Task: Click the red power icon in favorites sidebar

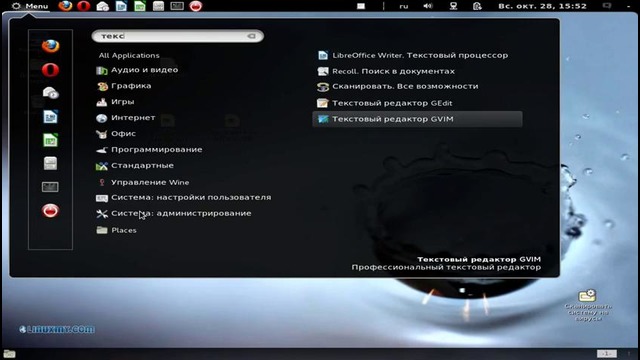Action: [50, 211]
